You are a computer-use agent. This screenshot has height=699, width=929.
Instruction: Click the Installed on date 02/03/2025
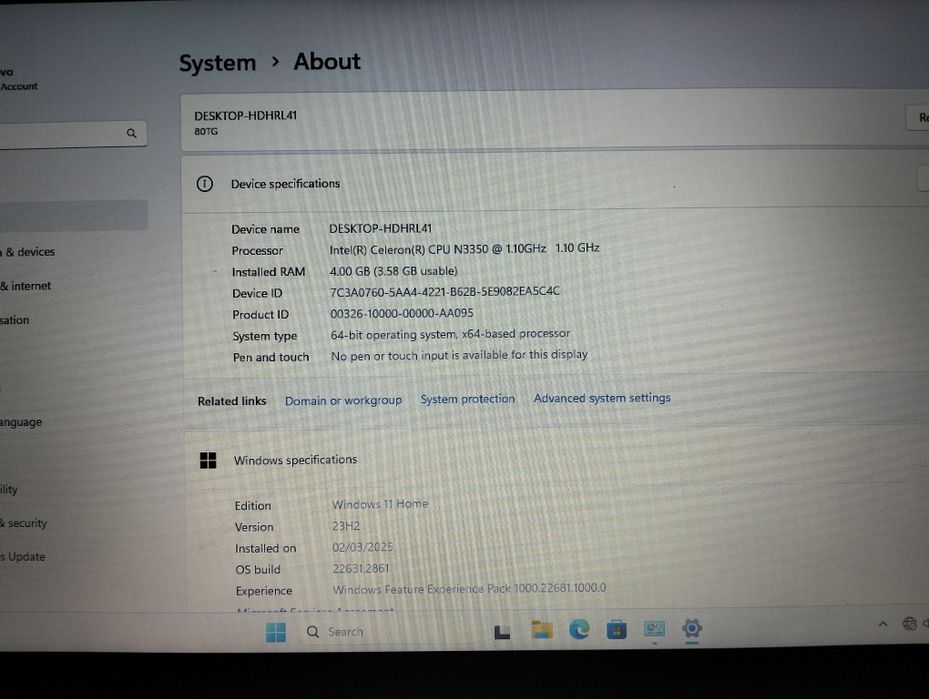[363, 547]
